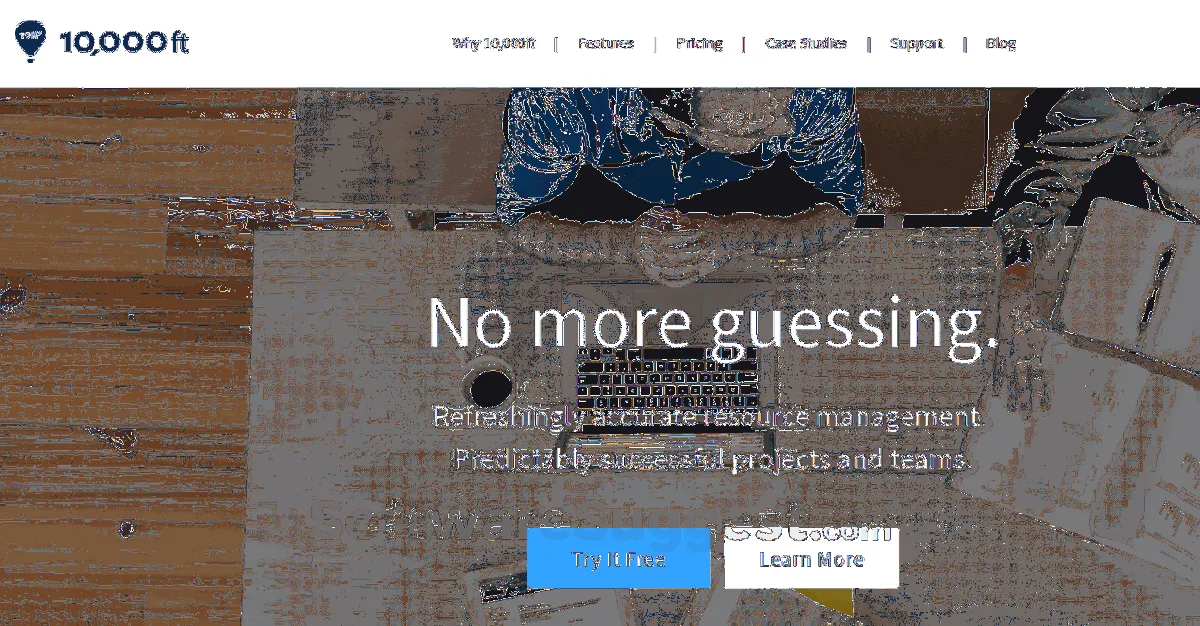Click the 10,000ft wordmark in the header
Image resolution: width=1200 pixels, height=626 pixels.
(124, 42)
